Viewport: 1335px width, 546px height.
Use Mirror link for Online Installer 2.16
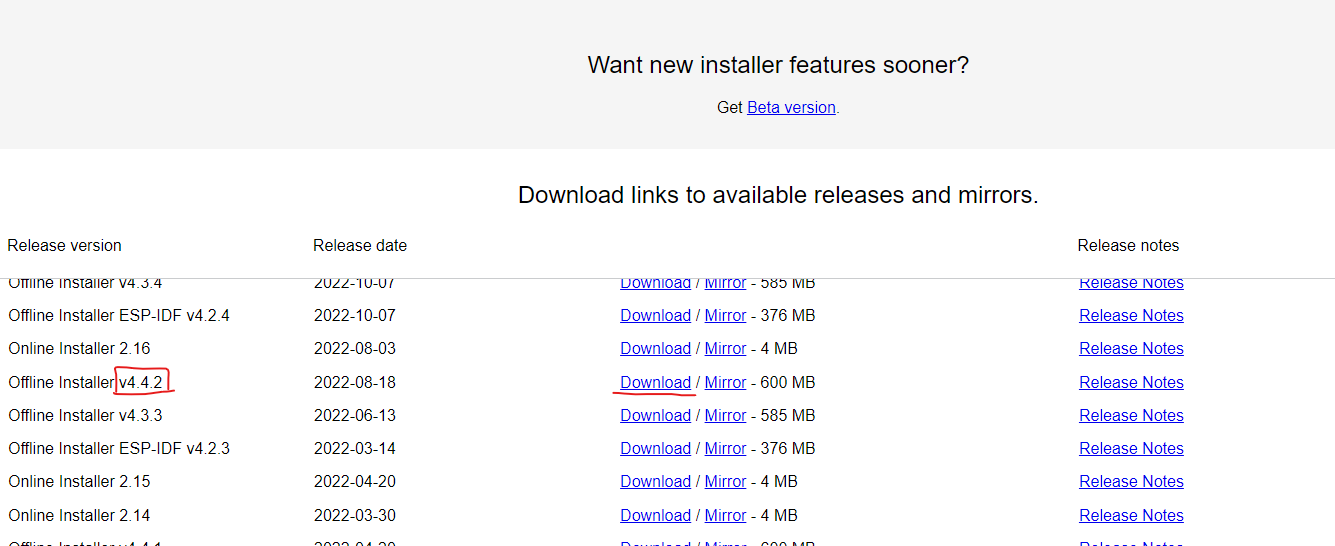(x=725, y=348)
